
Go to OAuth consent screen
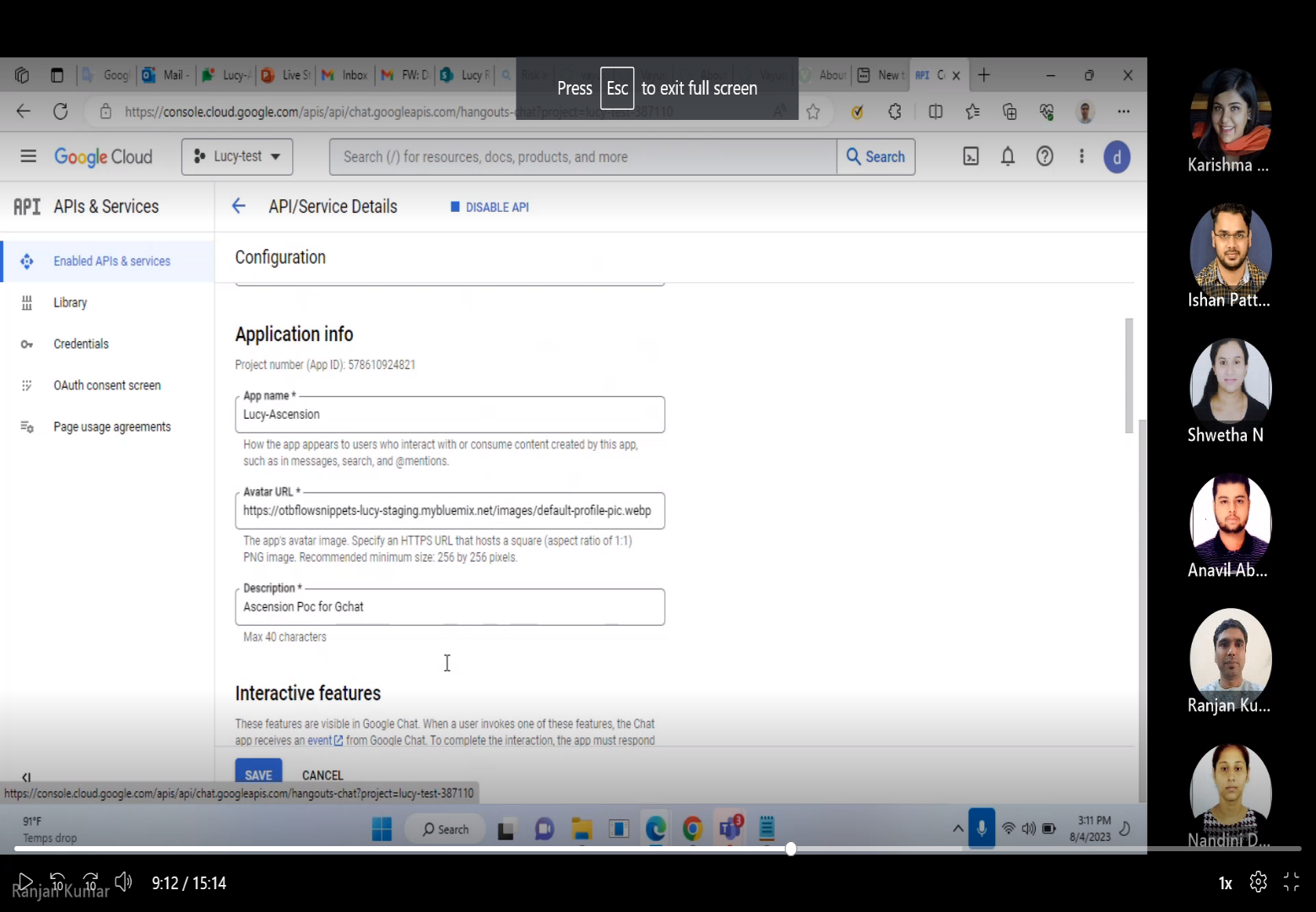click(106, 385)
